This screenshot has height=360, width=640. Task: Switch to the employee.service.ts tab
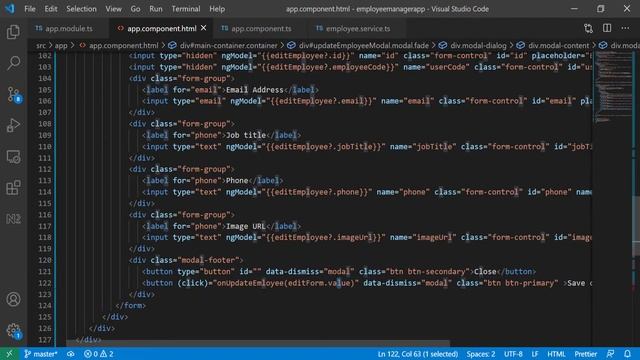tap(358, 28)
